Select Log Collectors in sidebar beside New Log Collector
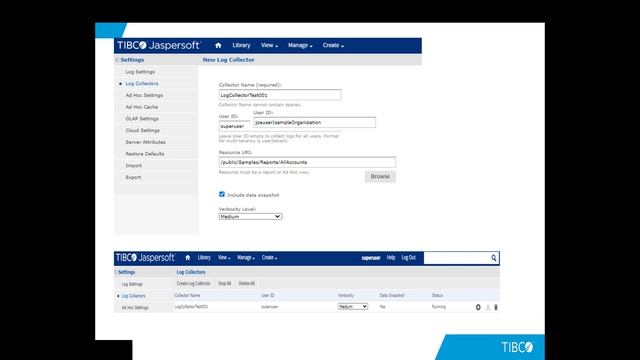This screenshot has height=360, width=640. (x=142, y=84)
